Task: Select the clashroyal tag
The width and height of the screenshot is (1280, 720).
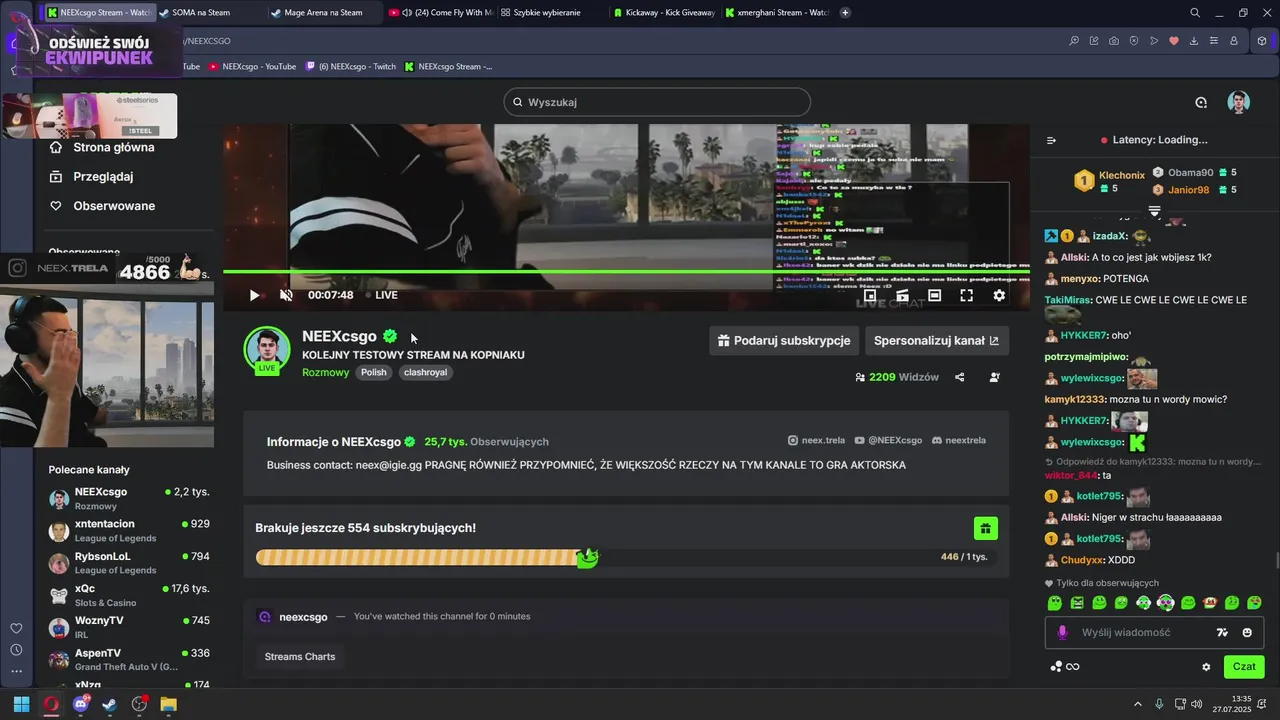Action: 425,372
